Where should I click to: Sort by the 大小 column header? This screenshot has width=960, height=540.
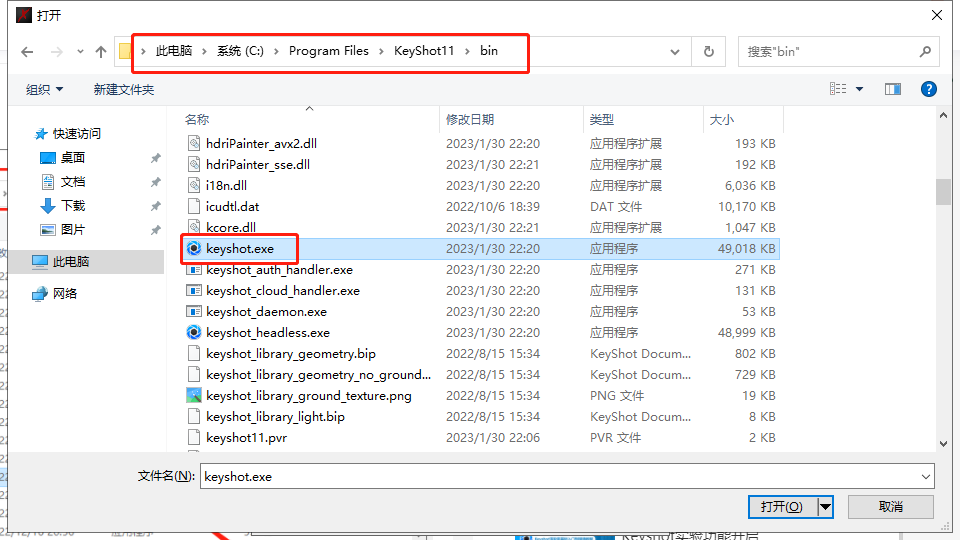[722, 120]
